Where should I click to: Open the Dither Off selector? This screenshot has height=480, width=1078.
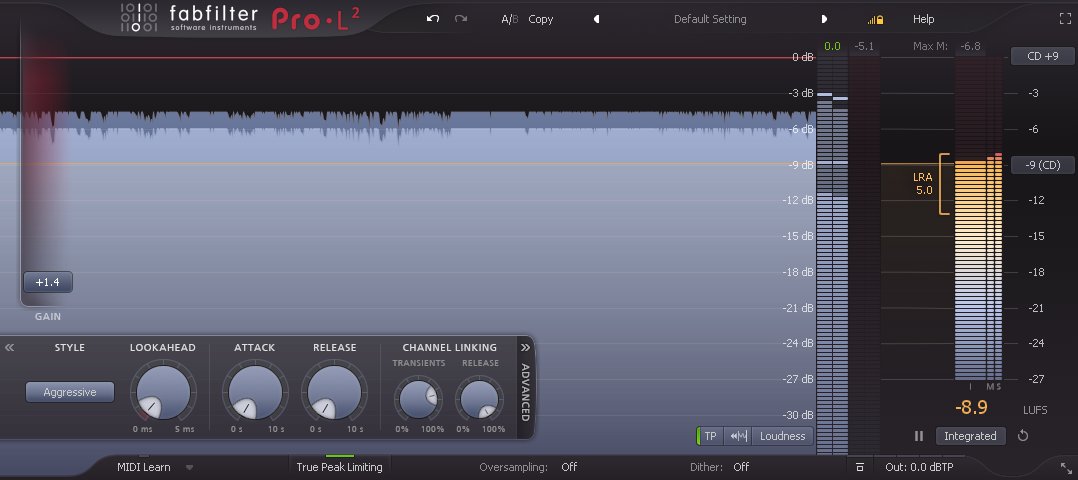(740, 467)
